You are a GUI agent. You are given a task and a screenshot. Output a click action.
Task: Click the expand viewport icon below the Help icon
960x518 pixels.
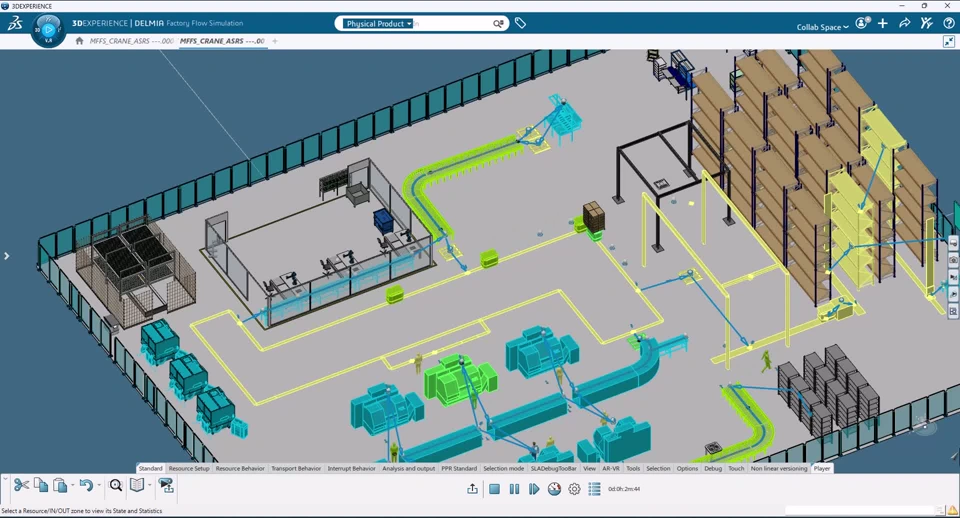coord(949,41)
